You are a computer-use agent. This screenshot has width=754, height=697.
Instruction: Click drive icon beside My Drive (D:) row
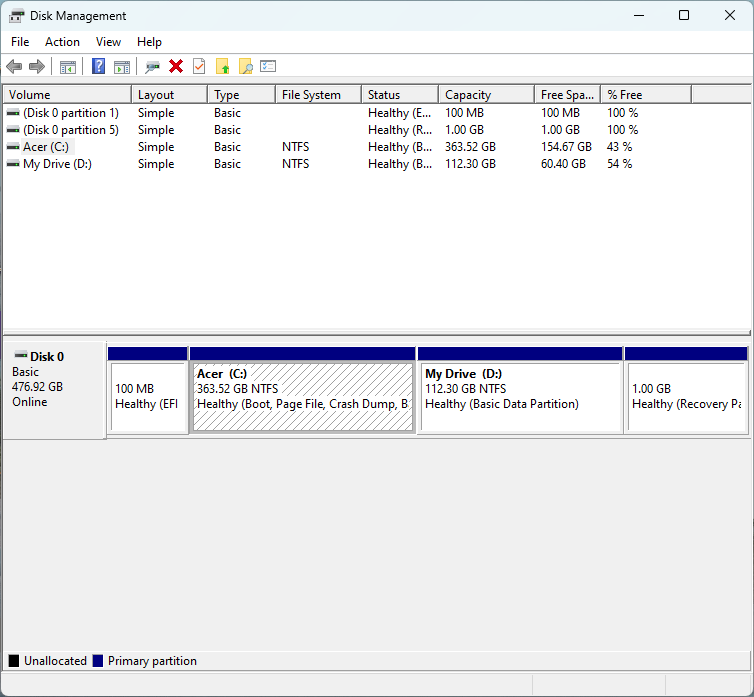coord(13,164)
